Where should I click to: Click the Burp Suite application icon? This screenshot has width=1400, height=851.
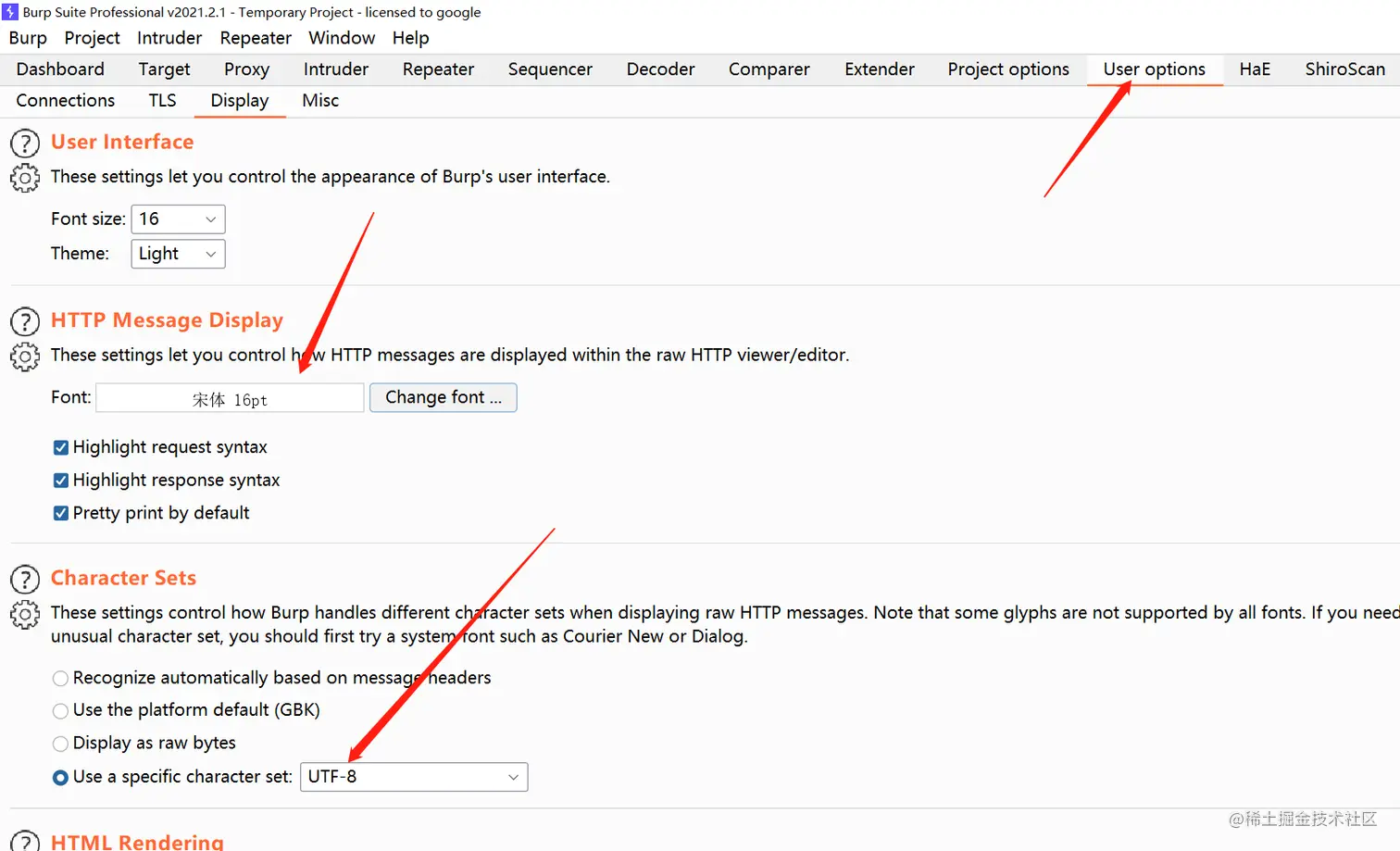point(10,12)
